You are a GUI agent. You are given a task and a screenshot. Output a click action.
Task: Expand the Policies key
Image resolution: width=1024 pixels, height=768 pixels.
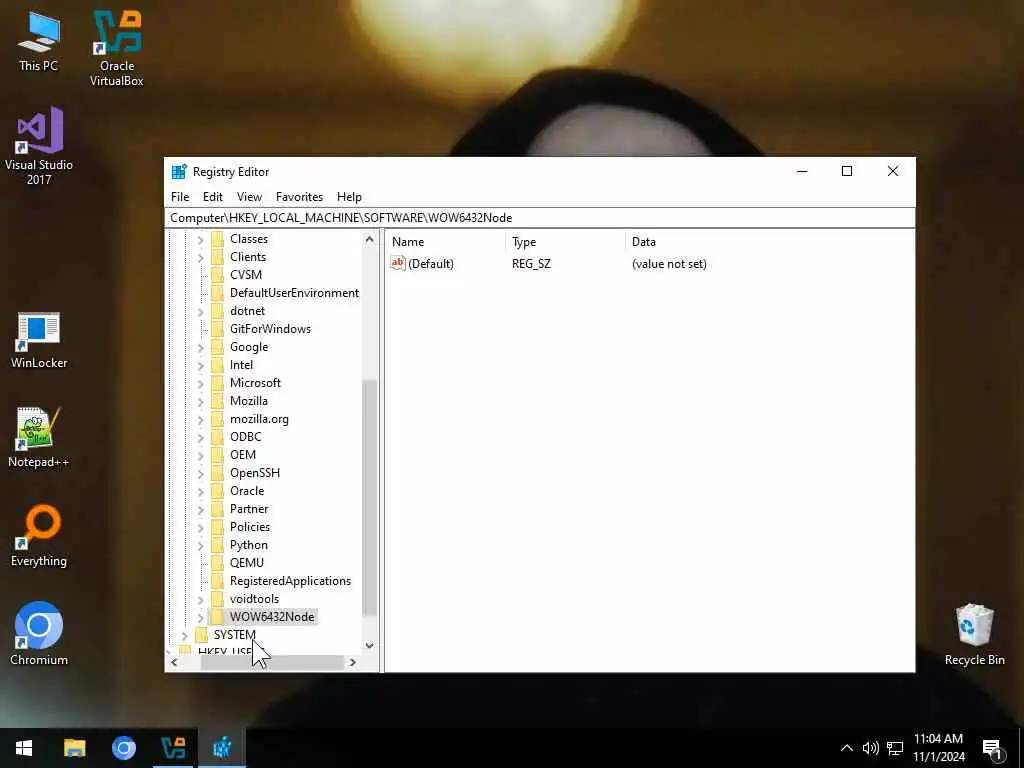point(201,527)
